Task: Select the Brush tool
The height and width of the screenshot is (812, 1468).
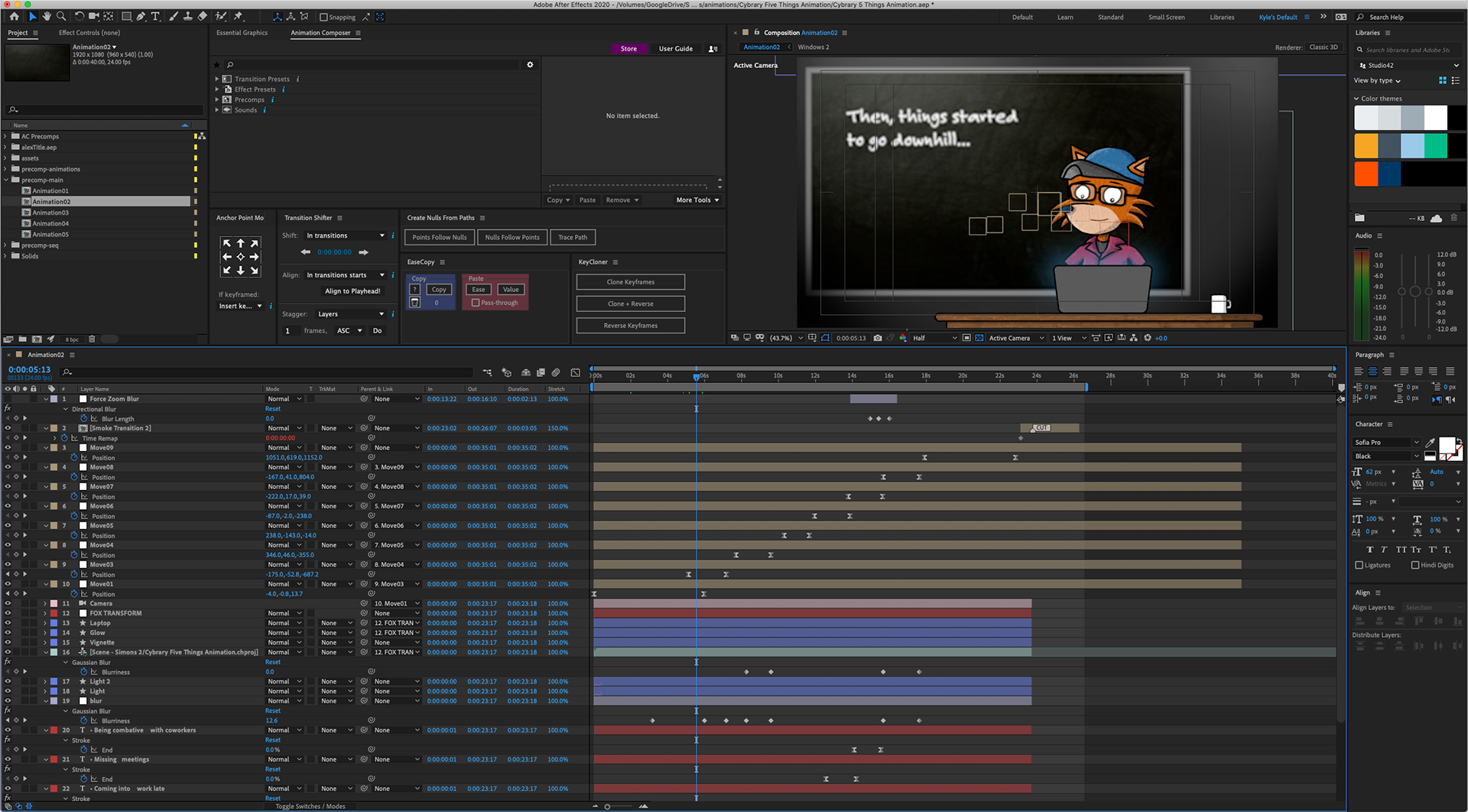Action: (174, 16)
